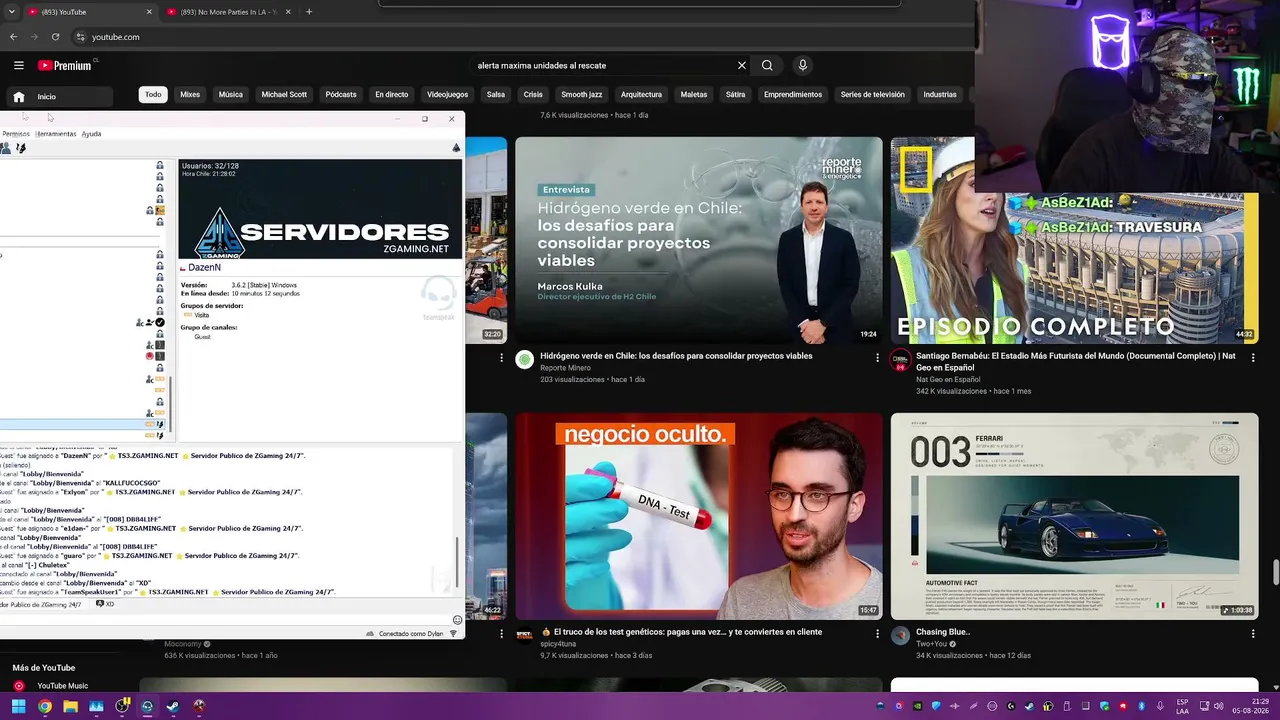This screenshot has width=1280, height=720.
Task: Select the Todo filter chip
Action: tap(153, 95)
